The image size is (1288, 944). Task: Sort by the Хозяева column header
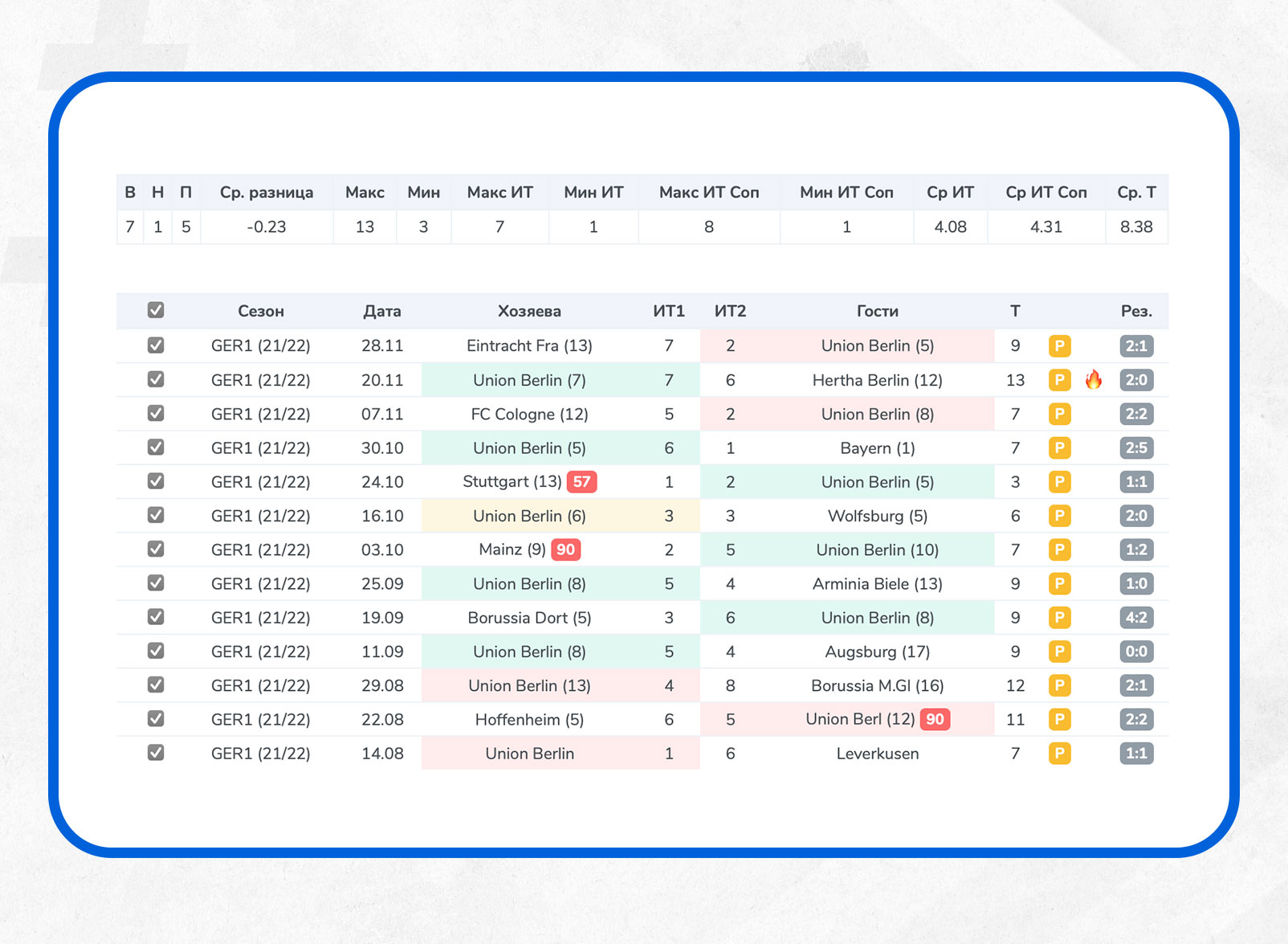click(x=528, y=312)
